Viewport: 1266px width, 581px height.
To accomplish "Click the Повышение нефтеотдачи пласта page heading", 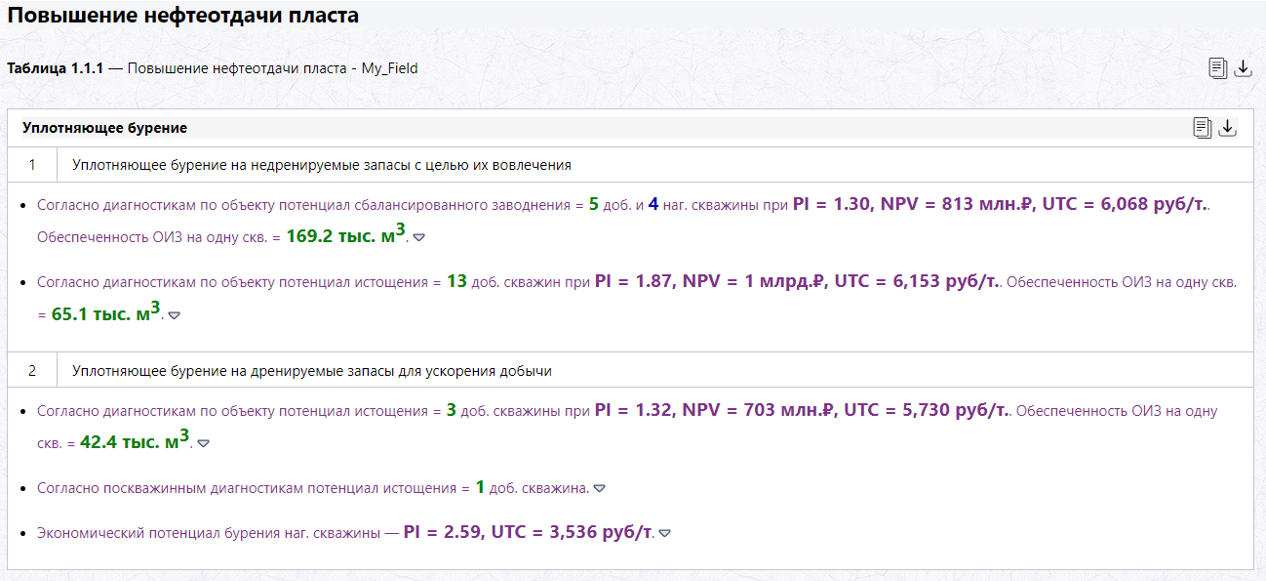I will [183, 16].
